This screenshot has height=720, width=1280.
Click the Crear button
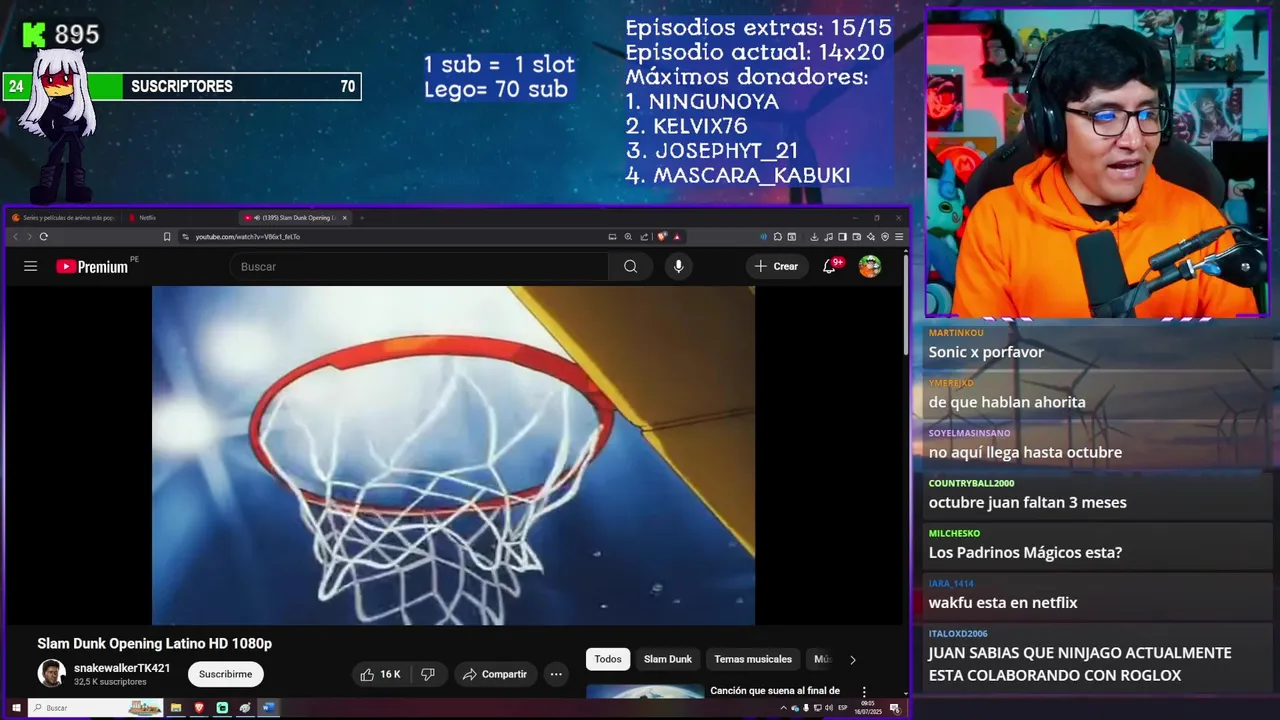coord(776,266)
